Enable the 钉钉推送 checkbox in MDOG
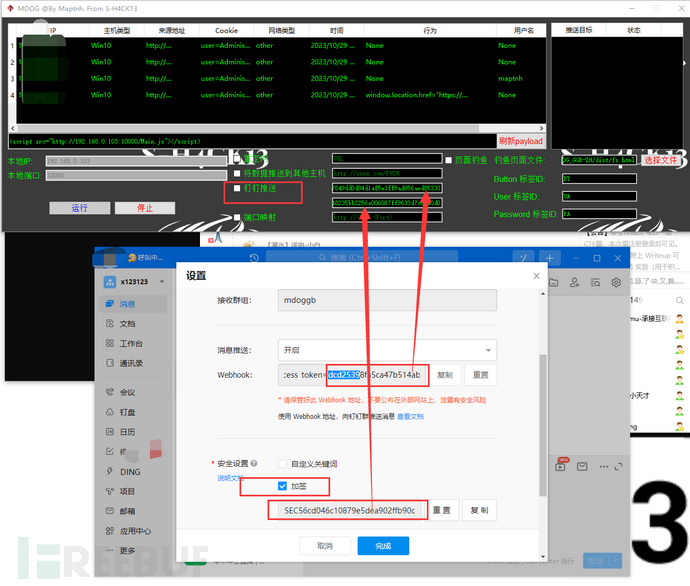 pos(237,188)
